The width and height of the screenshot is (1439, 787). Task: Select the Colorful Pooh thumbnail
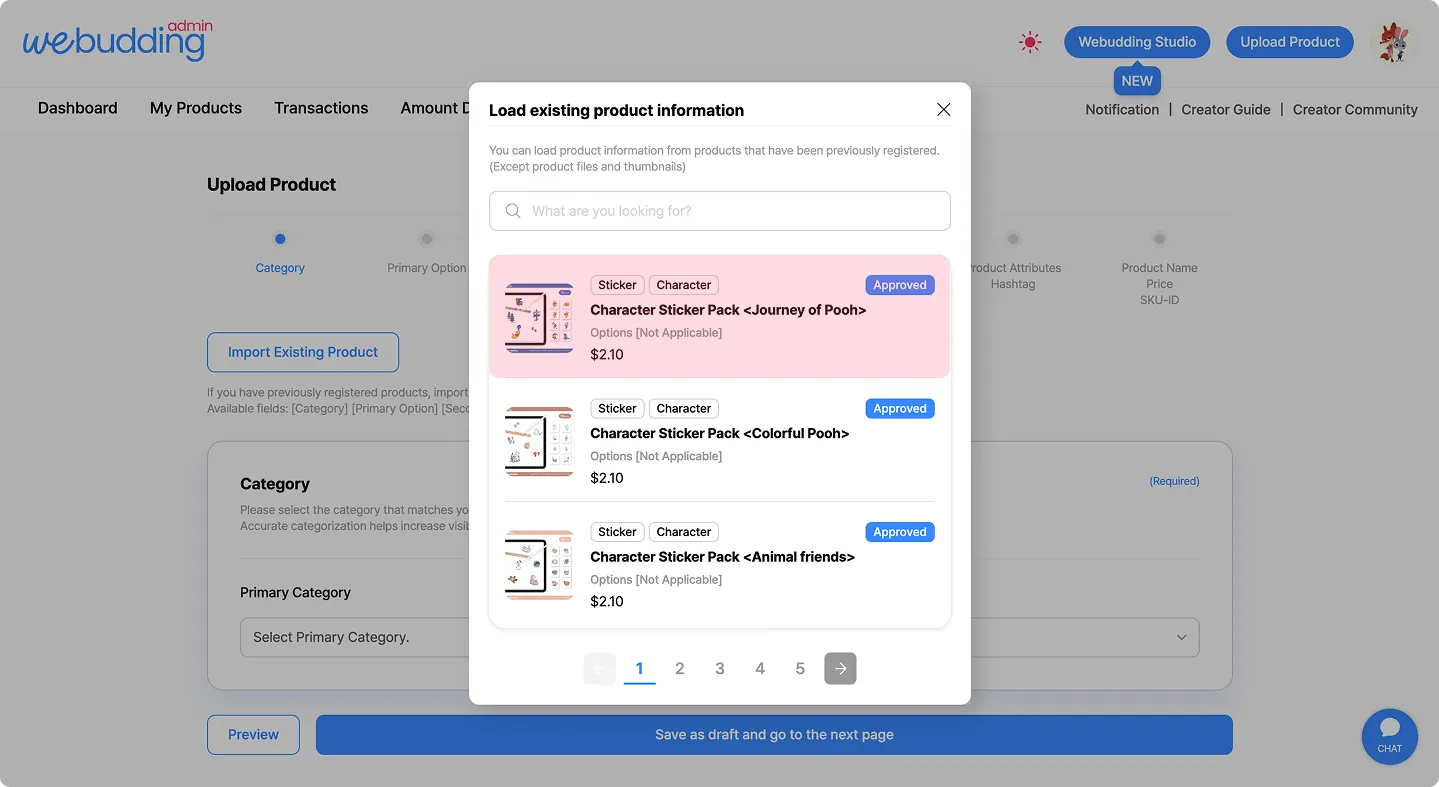[x=539, y=441]
